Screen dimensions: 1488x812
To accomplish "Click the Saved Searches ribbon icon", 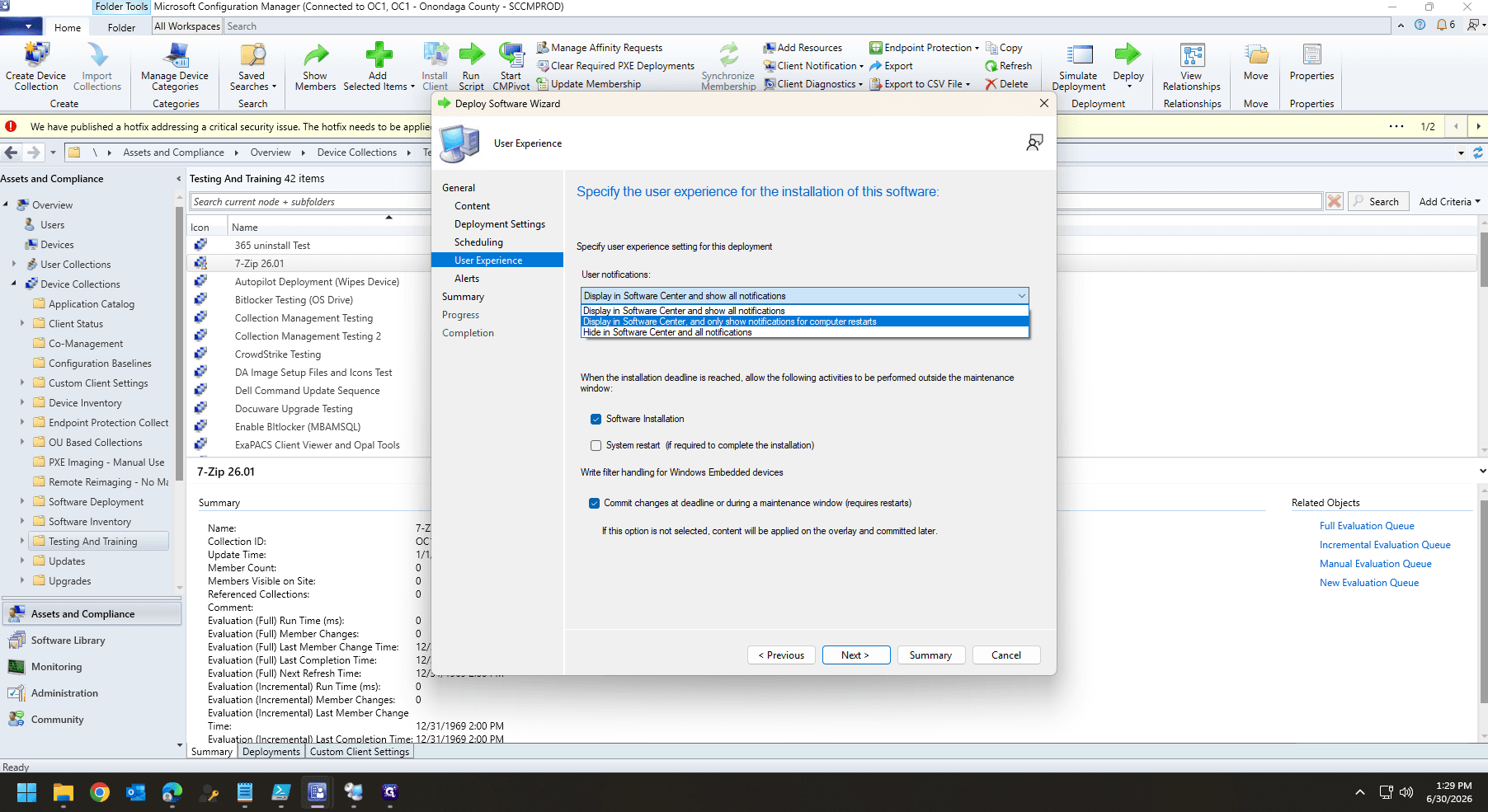I will click(252, 66).
